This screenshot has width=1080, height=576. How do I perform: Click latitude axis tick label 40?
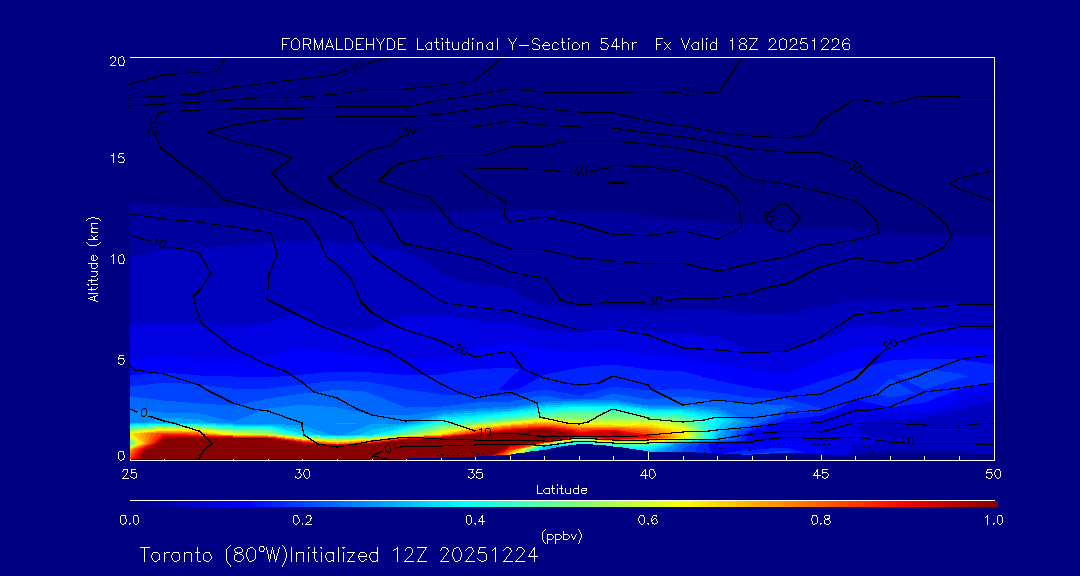(648, 474)
